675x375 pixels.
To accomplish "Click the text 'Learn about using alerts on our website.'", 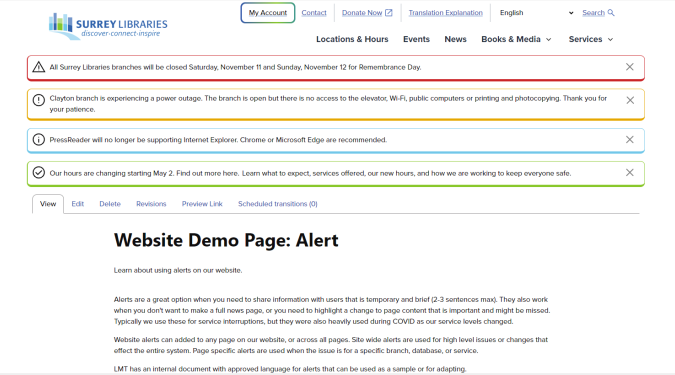I will coord(178,270).
